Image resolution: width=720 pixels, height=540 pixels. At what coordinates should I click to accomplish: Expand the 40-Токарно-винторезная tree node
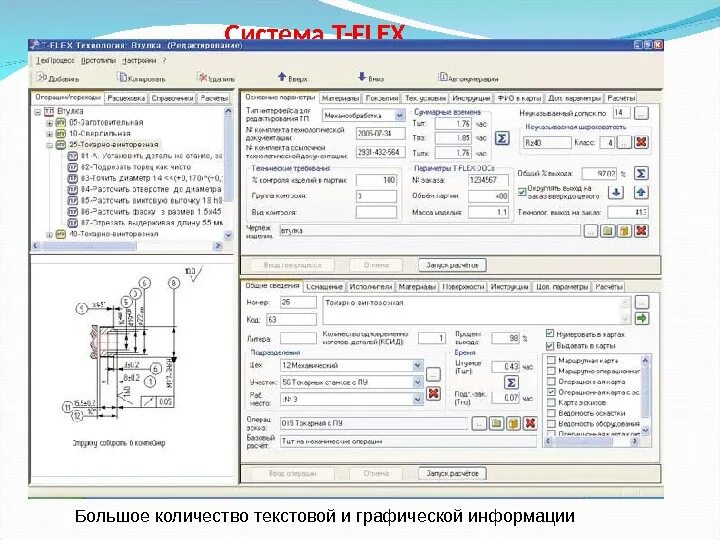[50, 235]
